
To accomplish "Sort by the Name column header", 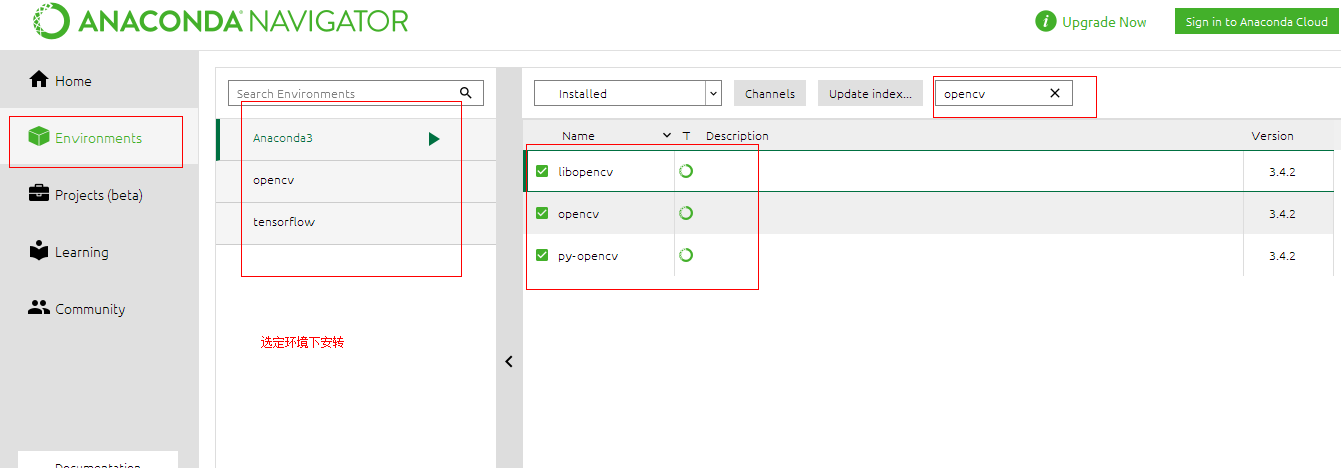I will pyautogui.click(x=578, y=135).
